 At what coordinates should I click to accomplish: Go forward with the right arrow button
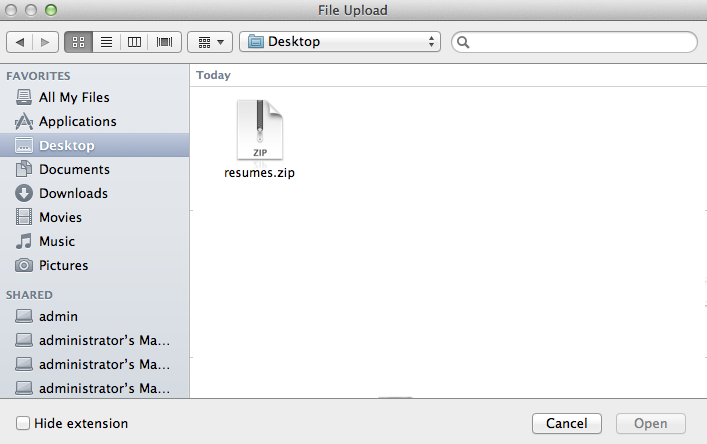click(x=45, y=42)
